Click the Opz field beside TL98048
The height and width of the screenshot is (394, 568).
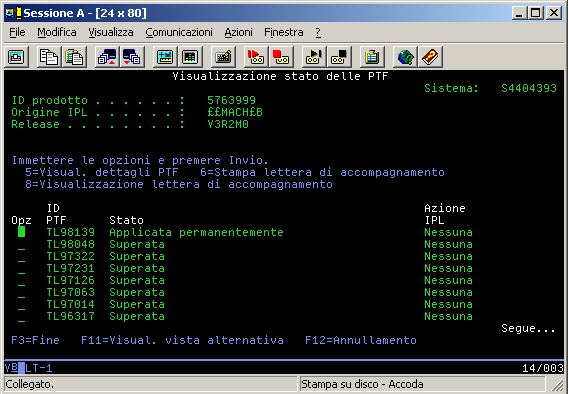click(x=21, y=245)
